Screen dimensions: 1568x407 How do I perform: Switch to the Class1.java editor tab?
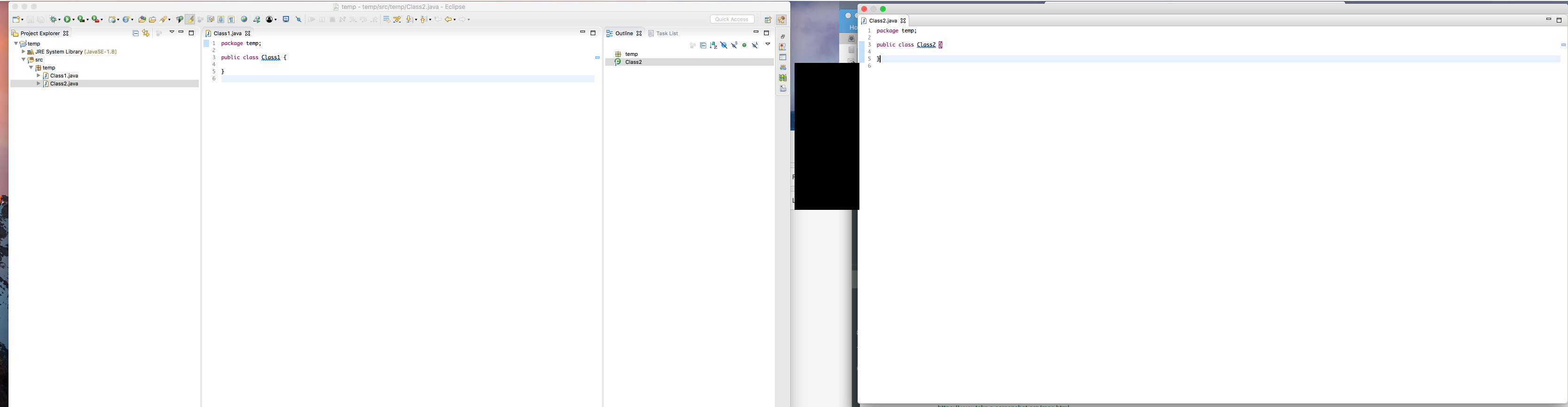click(x=227, y=33)
